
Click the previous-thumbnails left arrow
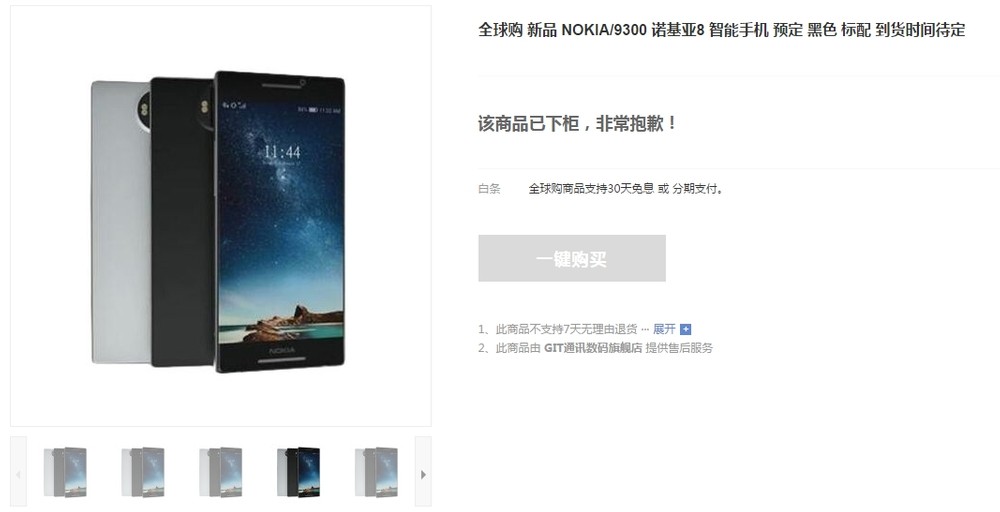point(18,472)
